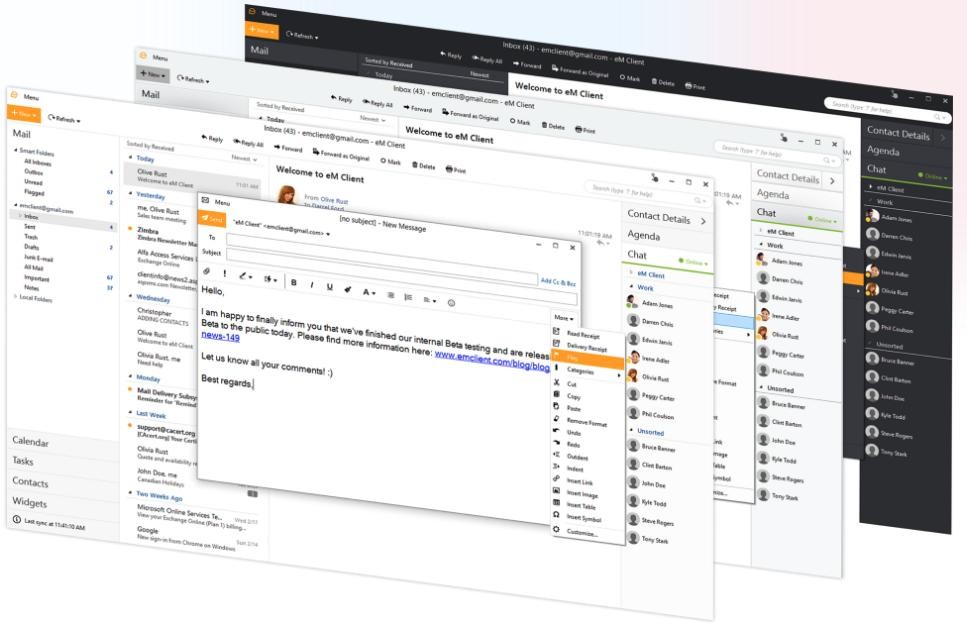The image size is (967, 629).
Task: Collapse the emclient@gmail.com account tree node
Action: coord(15,204)
